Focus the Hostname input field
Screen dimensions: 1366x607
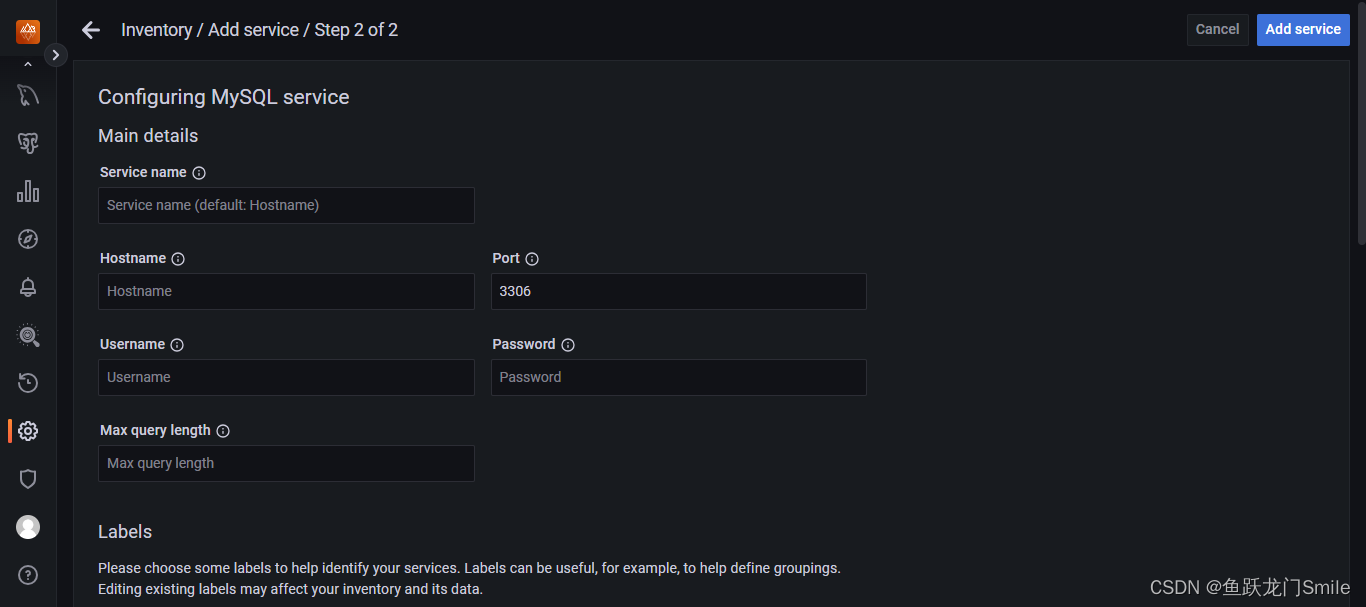click(286, 291)
